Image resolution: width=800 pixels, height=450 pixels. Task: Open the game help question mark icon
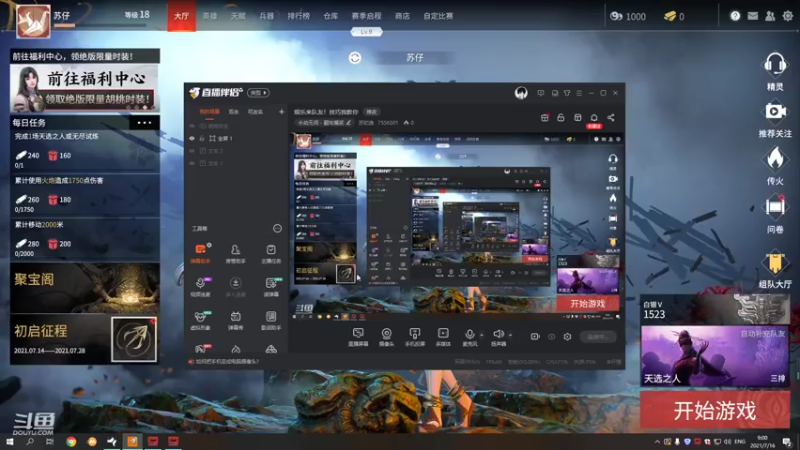pyautogui.click(x=735, y=16)
